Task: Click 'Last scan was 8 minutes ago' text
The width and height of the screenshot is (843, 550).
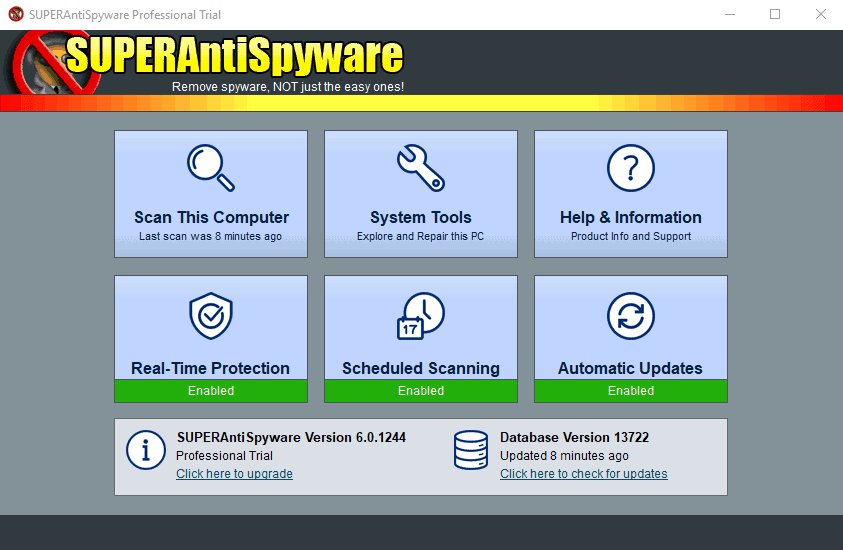Action: [x=210, y=236]
